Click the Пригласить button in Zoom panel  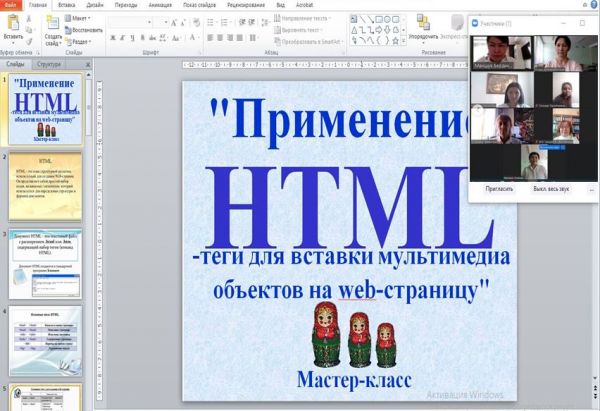tap(500, 188)
